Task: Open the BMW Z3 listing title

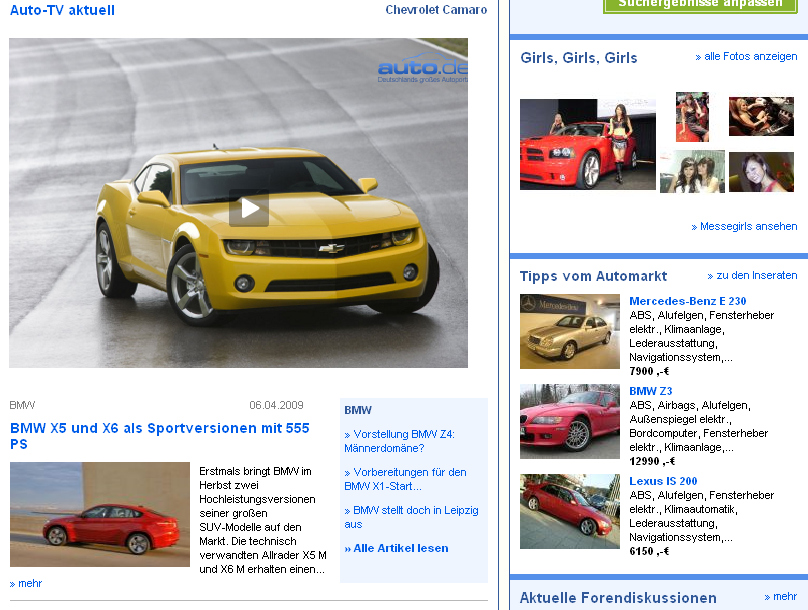Action: pyautogui.click(x=650, y=391)
